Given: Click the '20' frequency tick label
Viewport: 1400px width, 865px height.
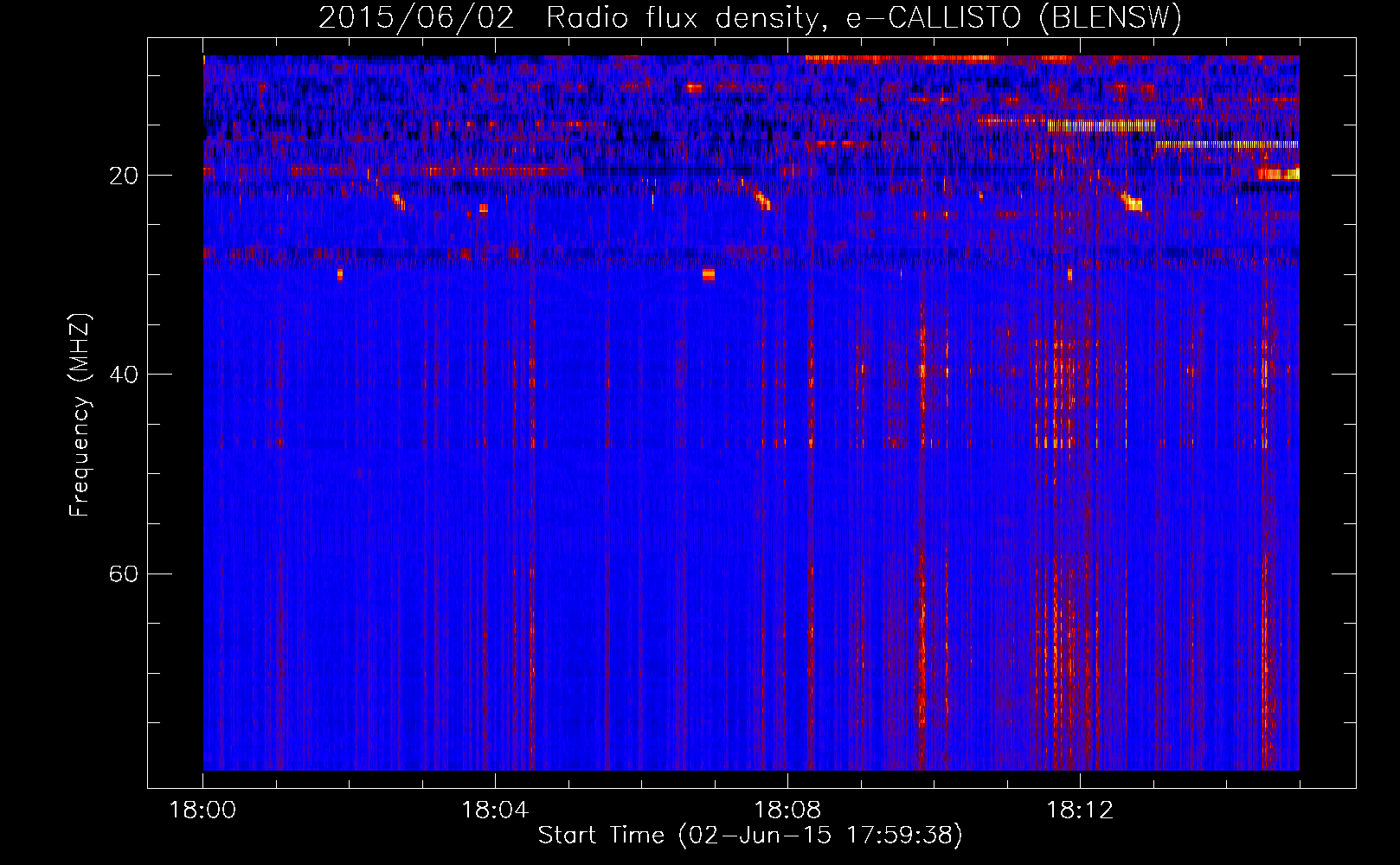Looking at the screenshot, I should tap(124, 176).
